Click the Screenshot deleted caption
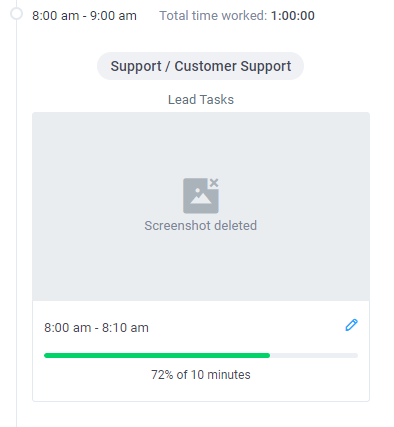The width and height of the screenshot is (394, 427). pos(201,226)
